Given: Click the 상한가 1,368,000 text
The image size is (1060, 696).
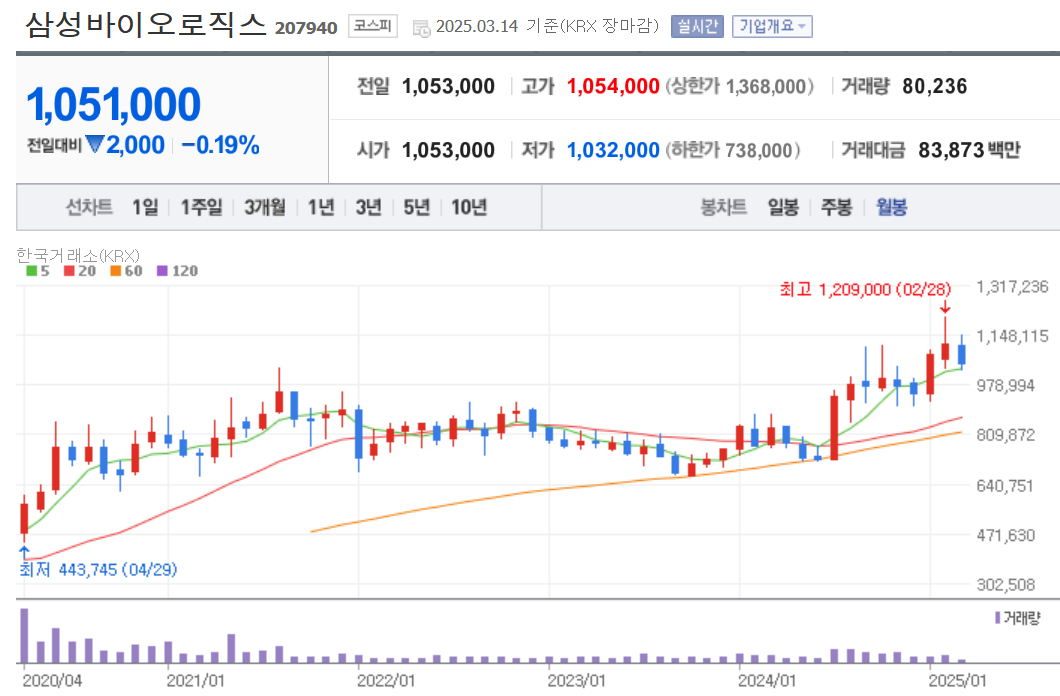Looking at the screenshot, I should click(x=740, y=86).
